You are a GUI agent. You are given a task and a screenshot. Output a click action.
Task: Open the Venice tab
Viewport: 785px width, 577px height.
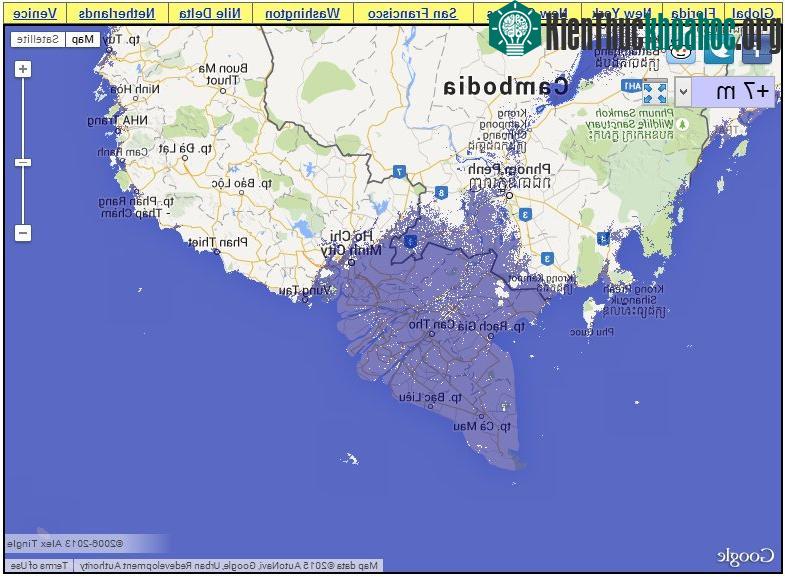click(35, 14)
